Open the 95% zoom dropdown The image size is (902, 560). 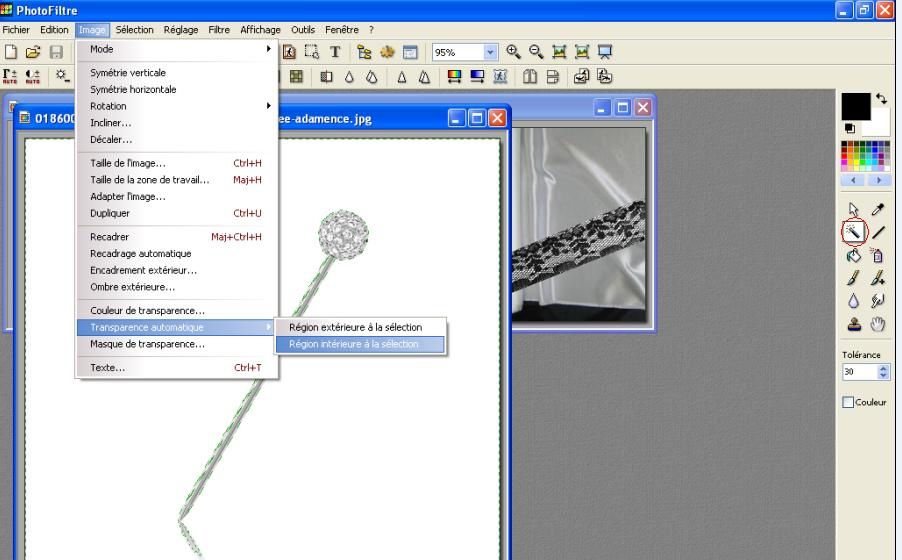tap(490, 52)
